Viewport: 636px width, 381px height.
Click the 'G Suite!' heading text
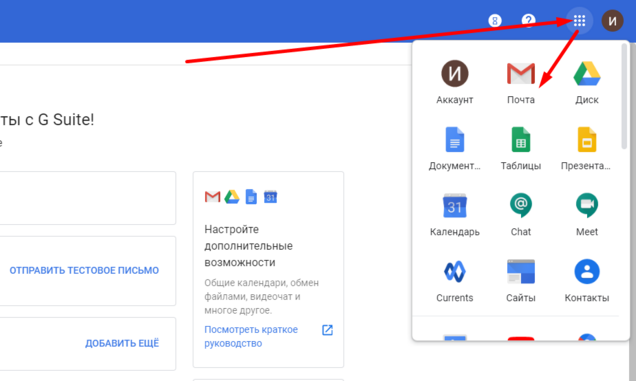coord(66,120)
